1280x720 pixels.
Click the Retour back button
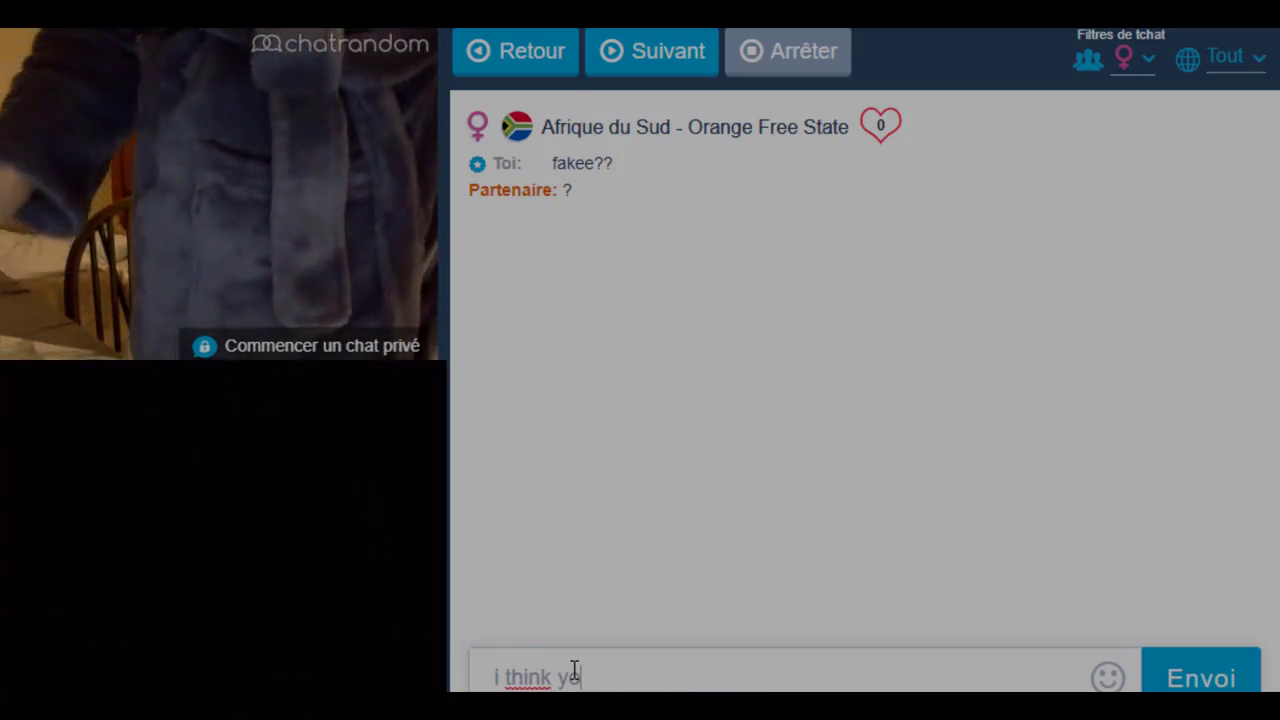point(515,51)
